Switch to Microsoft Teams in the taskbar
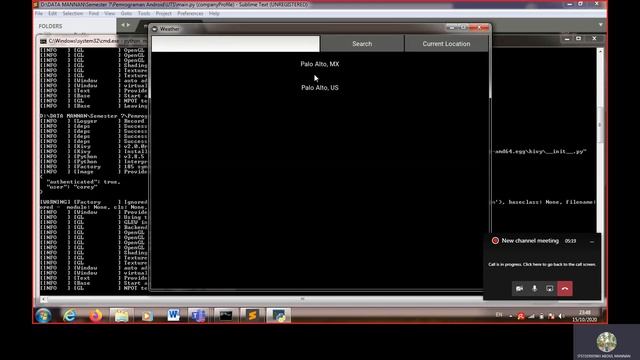This screenshot has width=640, height=360. tap(199, 316)
